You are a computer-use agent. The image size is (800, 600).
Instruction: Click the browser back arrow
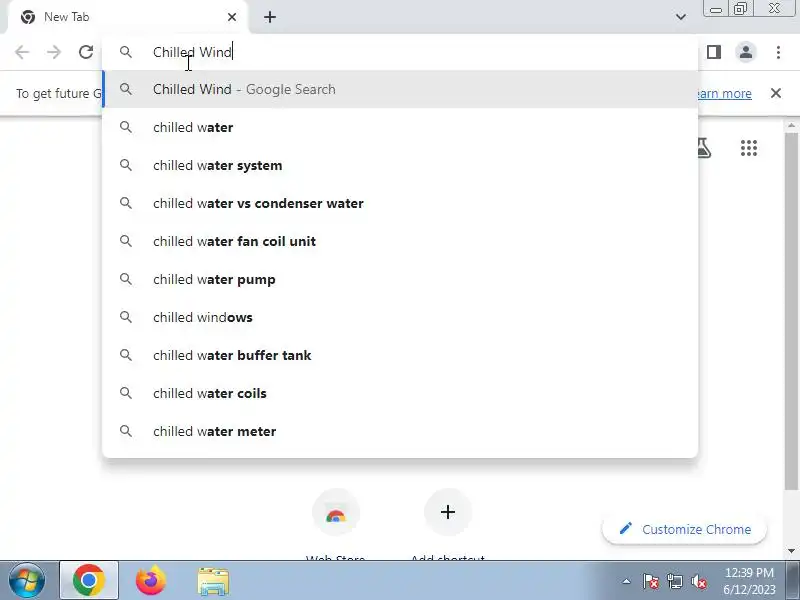pyautogui.click(x=22, y=52)
